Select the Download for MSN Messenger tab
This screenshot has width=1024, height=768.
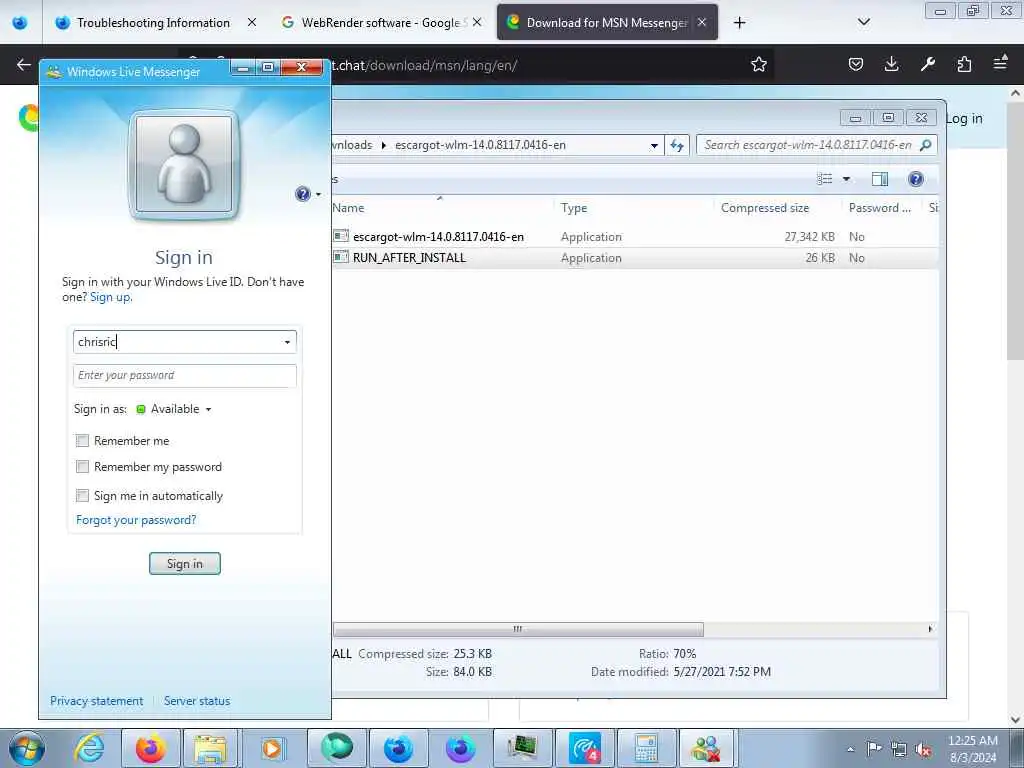pos(607,23)
